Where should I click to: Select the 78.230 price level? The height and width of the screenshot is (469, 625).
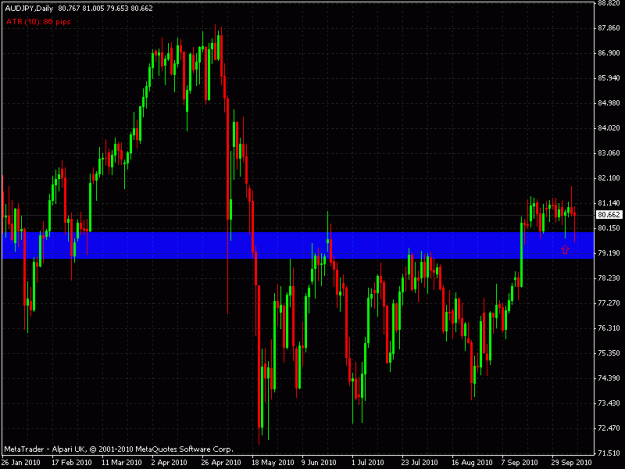coord(609,278)
